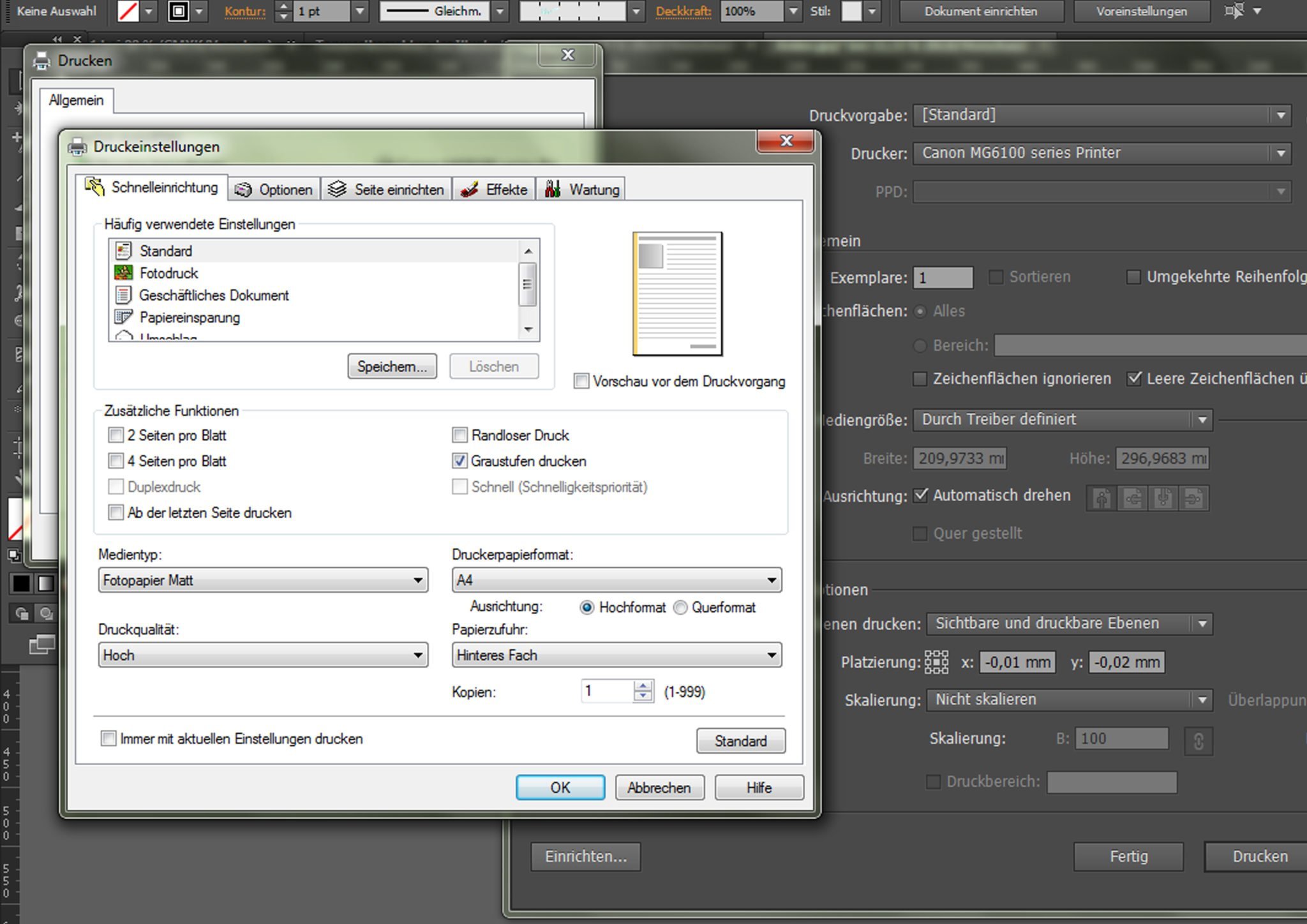Open the Drucker dropdown showing Canon MG6100

(1102, 153)
